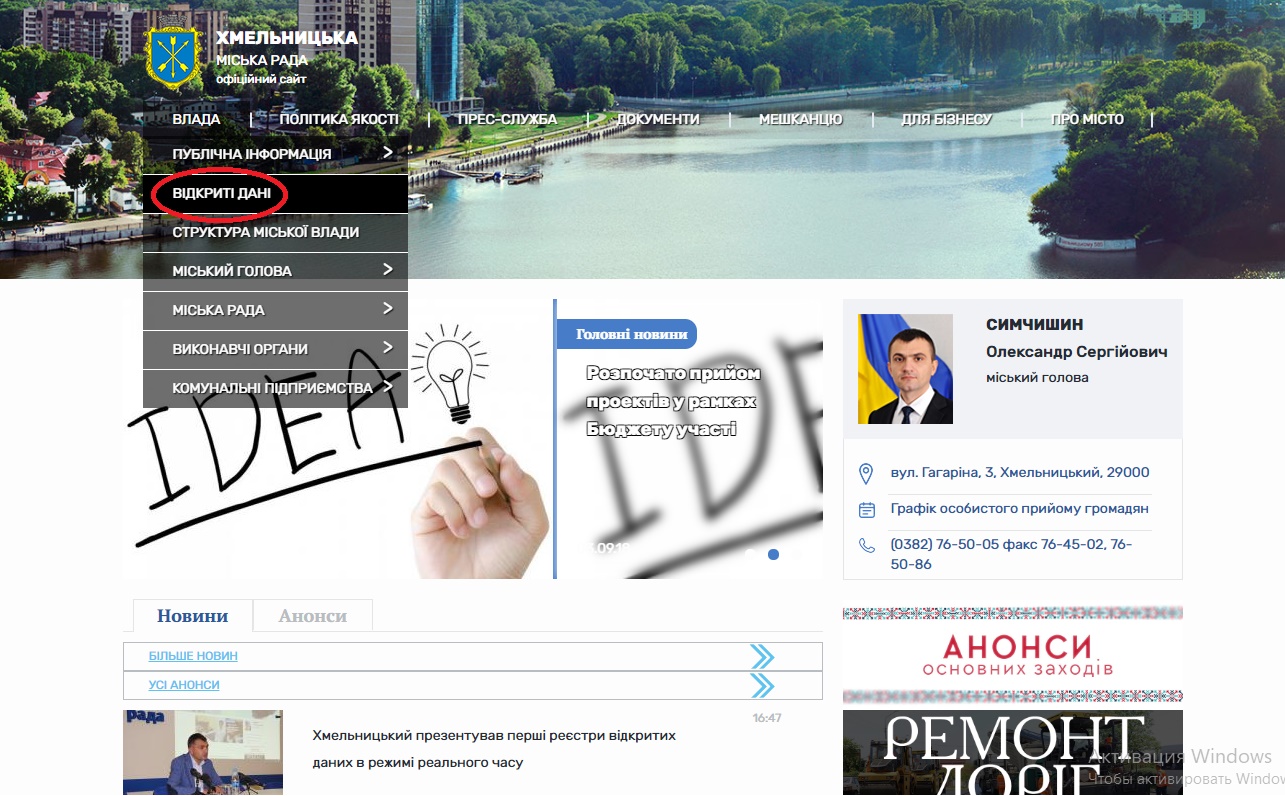1285x796 pixels.
Task: Expand the МІСЬКА РАДА submenu arrow
Action: 388,309
